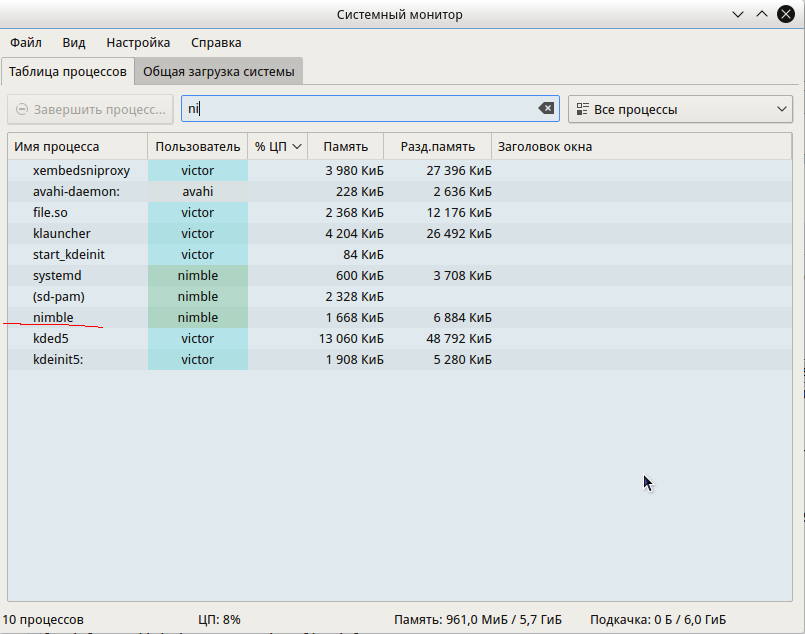Sort by the Разд.память column header
Screen dimensions: 805x634
[x=437, y=146]
